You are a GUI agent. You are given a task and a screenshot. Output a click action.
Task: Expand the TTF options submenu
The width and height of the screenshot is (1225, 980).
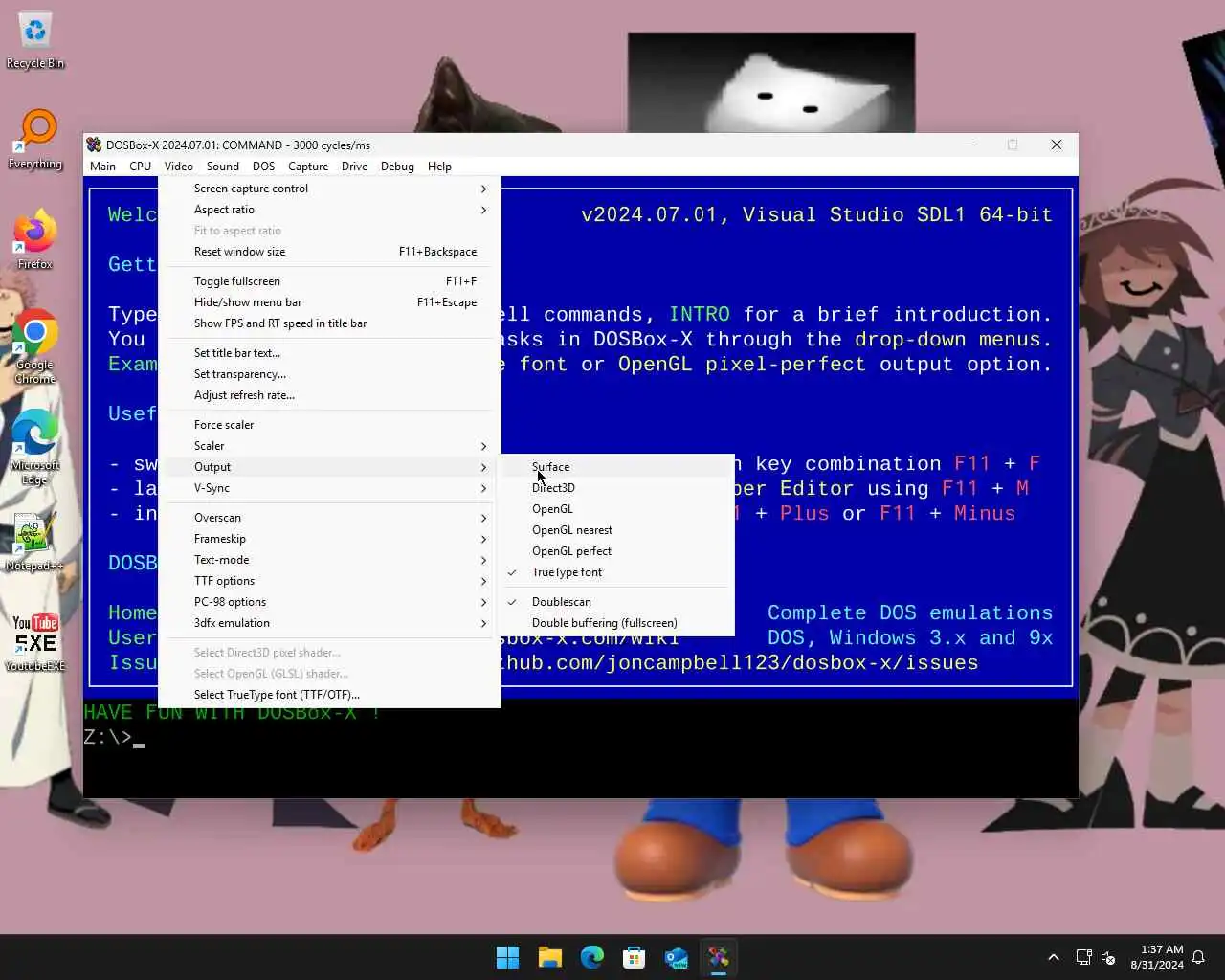329,581
